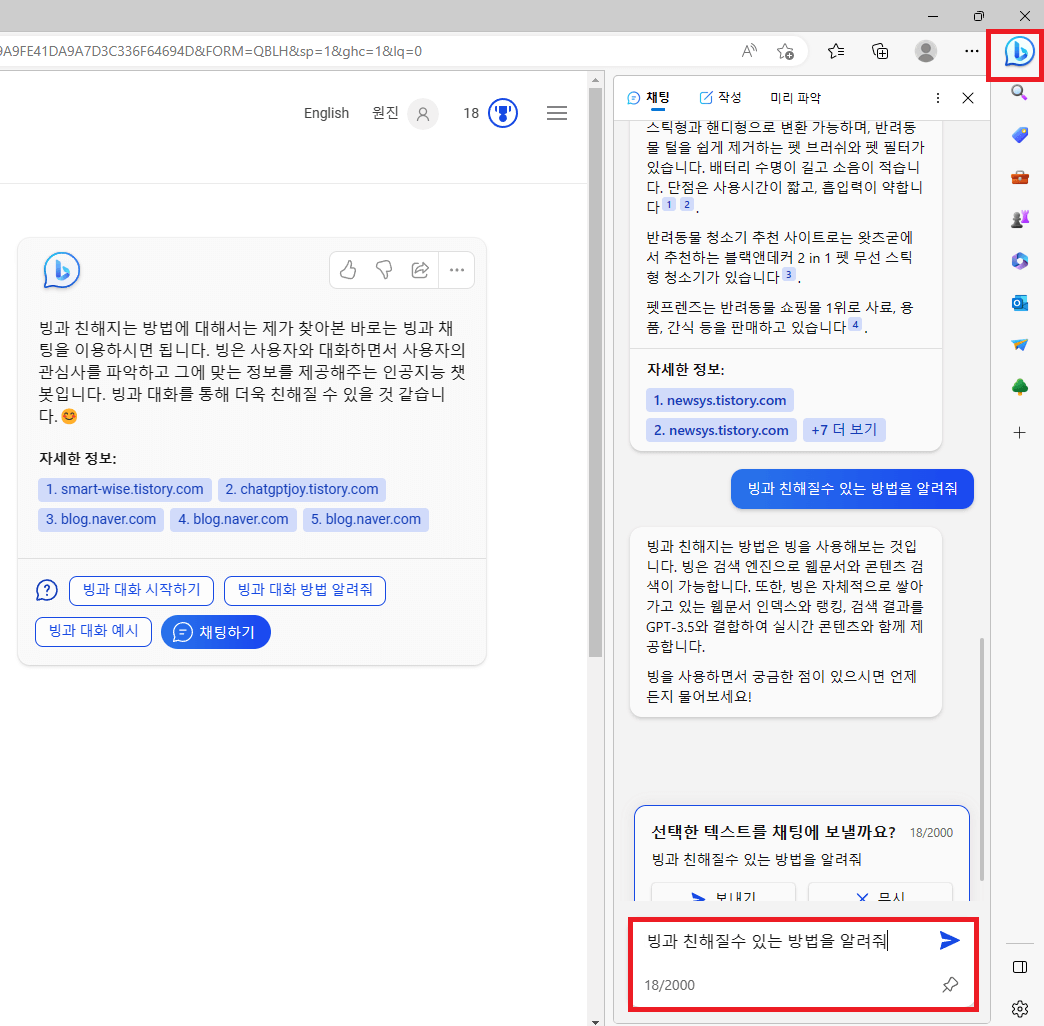Pin the chat input using the pin icon
1044x1026 pixels.
tap(949, 985)
